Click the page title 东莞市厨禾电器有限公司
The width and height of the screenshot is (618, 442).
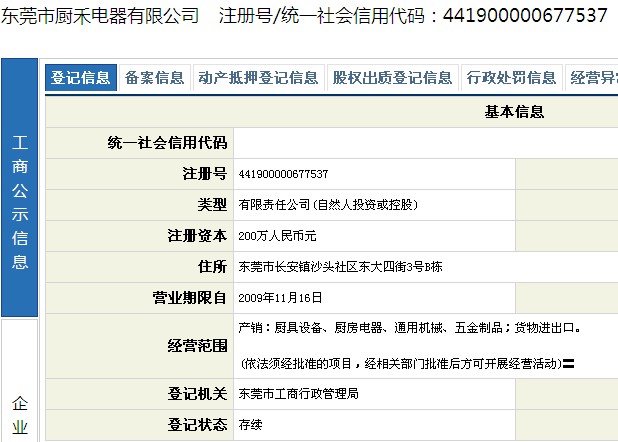(100, 16)
